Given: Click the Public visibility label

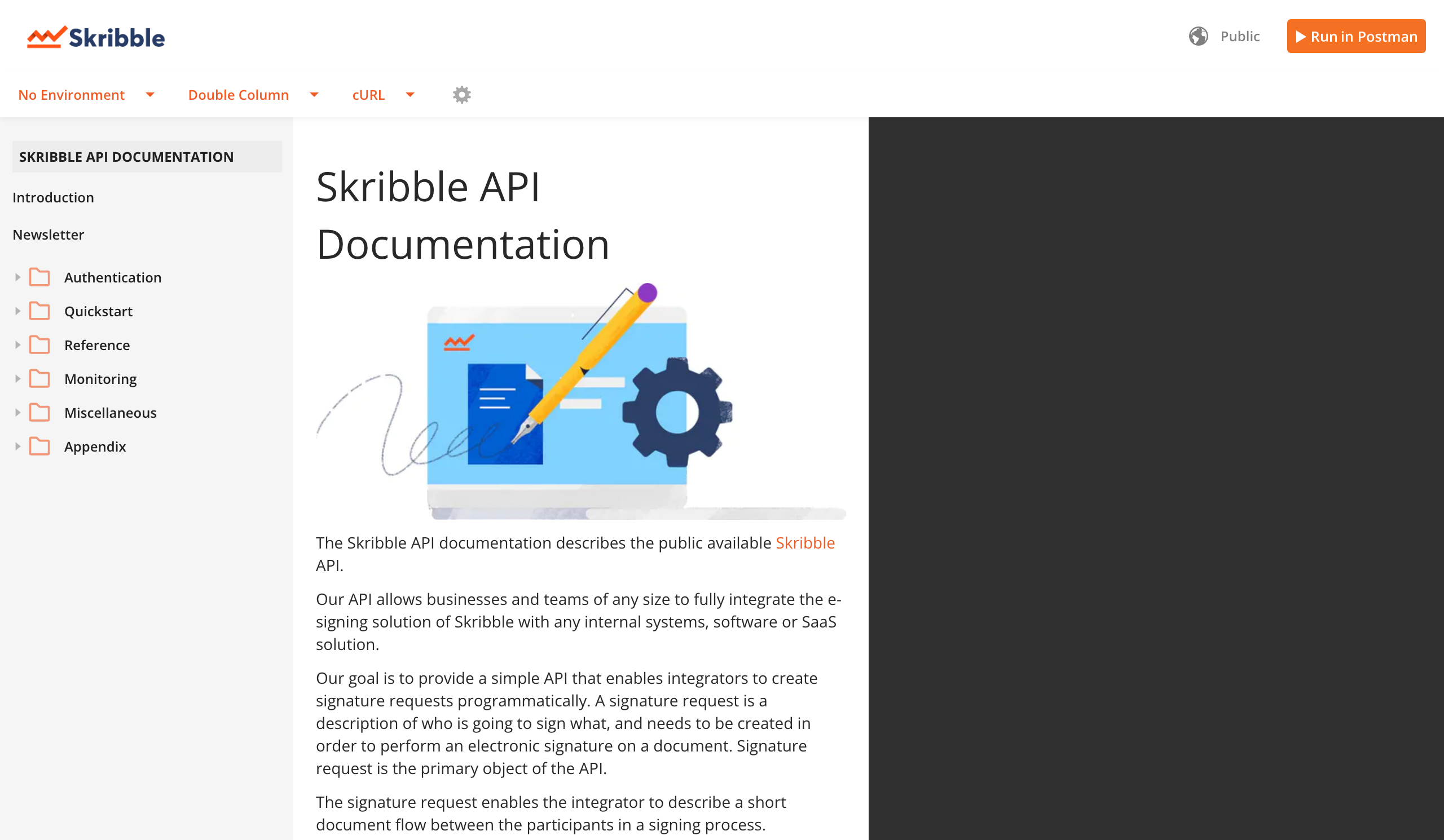Looking at the screenshot, I should pyautogui.click(x=1240, y=36).
